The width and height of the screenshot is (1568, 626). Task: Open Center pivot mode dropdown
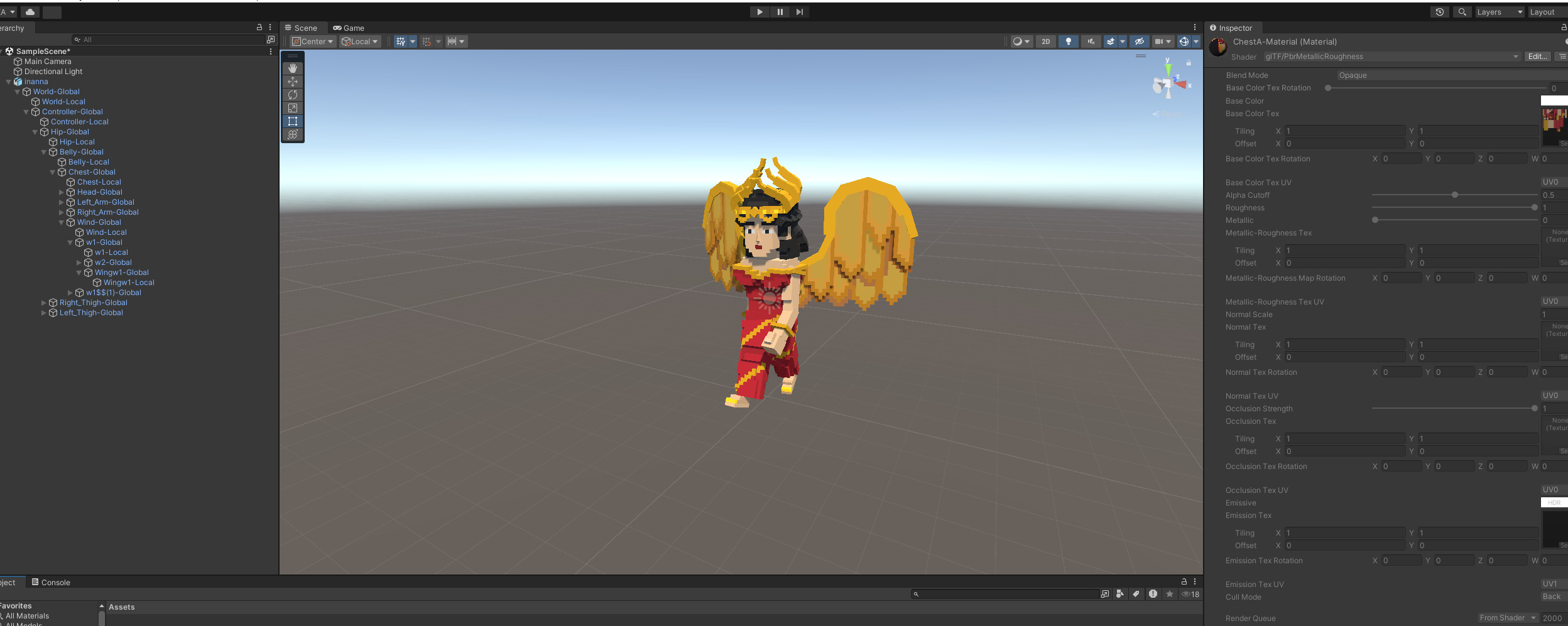pyautogui.click(x=313, y=41)
